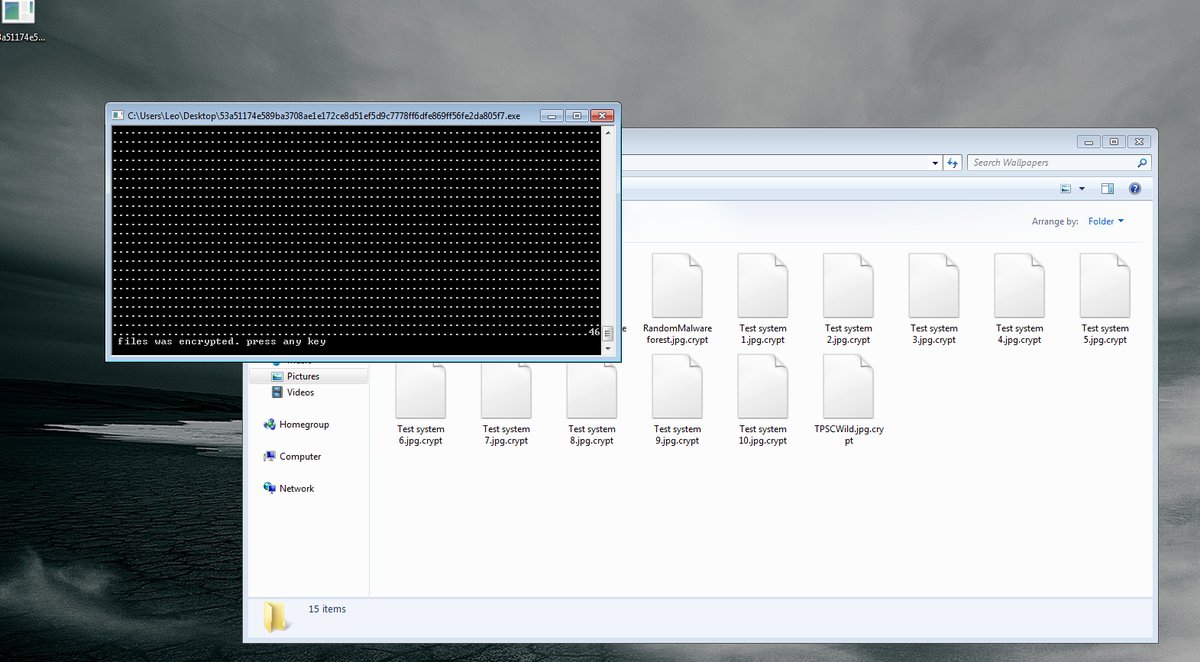Viewport: 1200px width, 662px height.
Task: Open the view options dropdown arrow
Action: pos(1081,188)
